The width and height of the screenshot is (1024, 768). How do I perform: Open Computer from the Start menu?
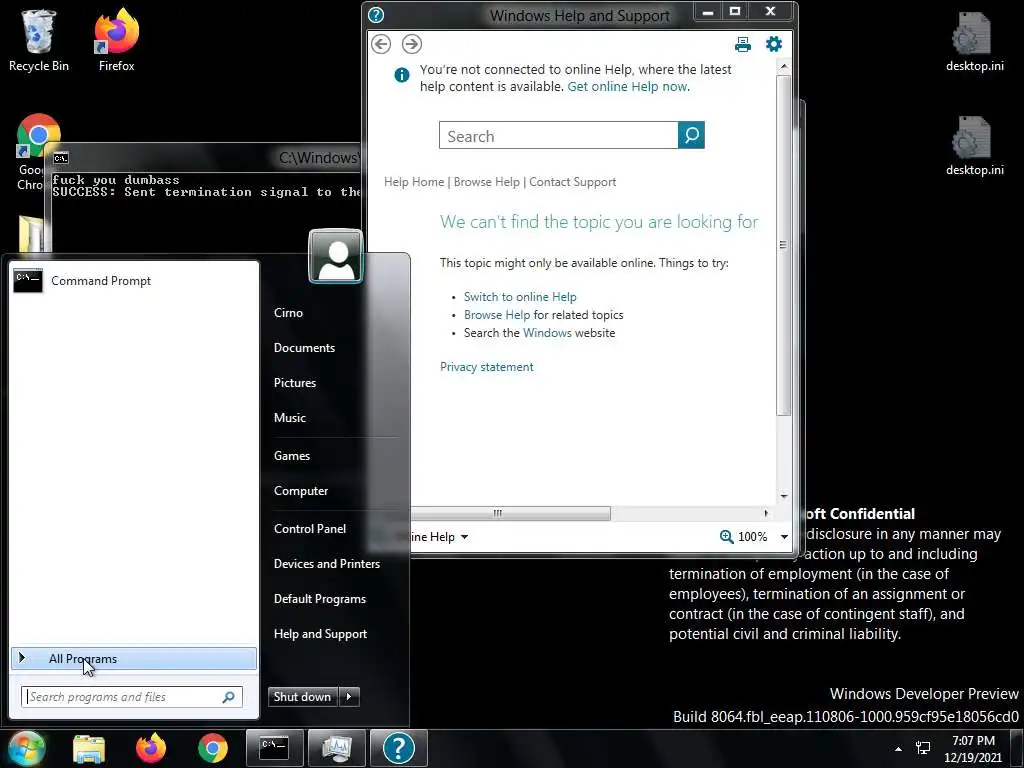click(x=301, y=490)
